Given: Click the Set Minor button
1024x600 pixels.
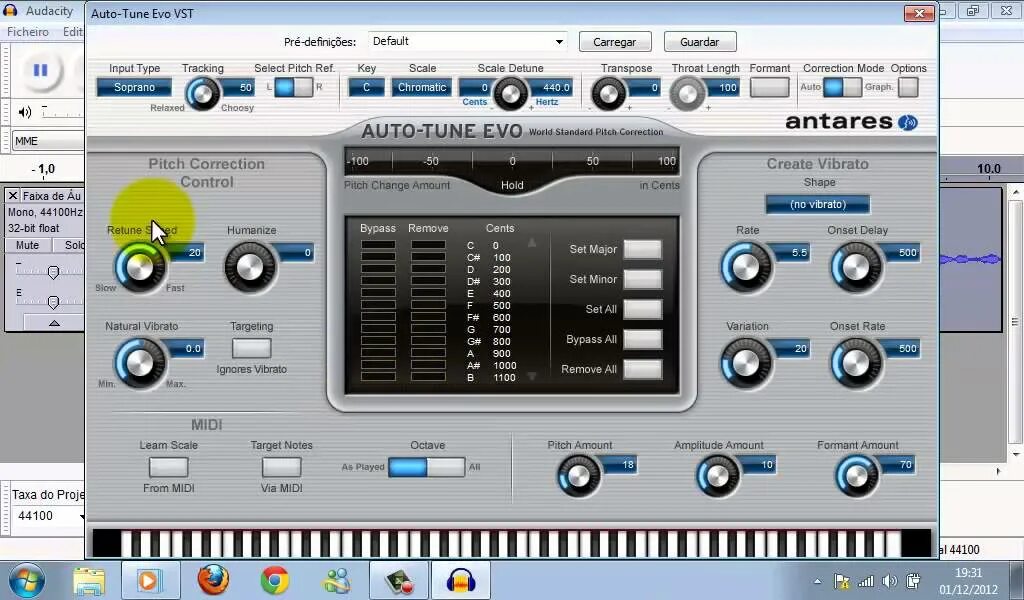Looking at the screenshot, I should tap(643, 279).
